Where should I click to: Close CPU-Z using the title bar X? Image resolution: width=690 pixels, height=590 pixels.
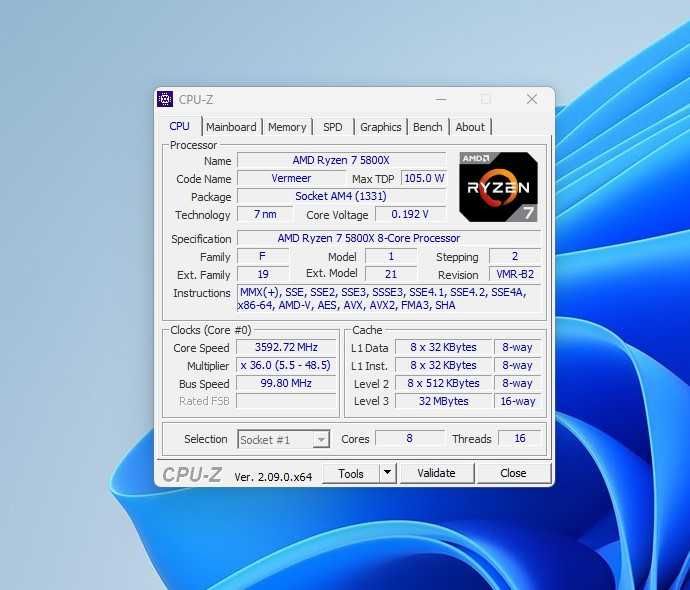tap(532, 99)
